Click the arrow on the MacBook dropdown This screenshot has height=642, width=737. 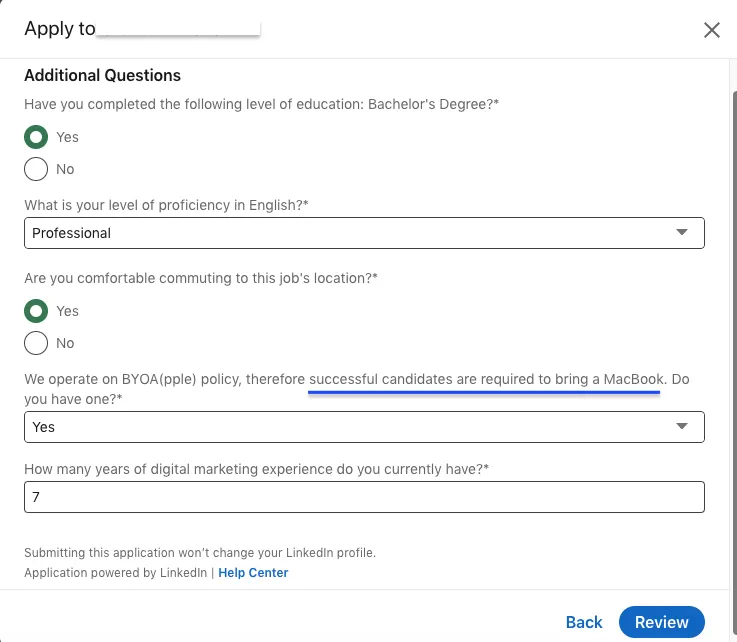tap(682, 426)
